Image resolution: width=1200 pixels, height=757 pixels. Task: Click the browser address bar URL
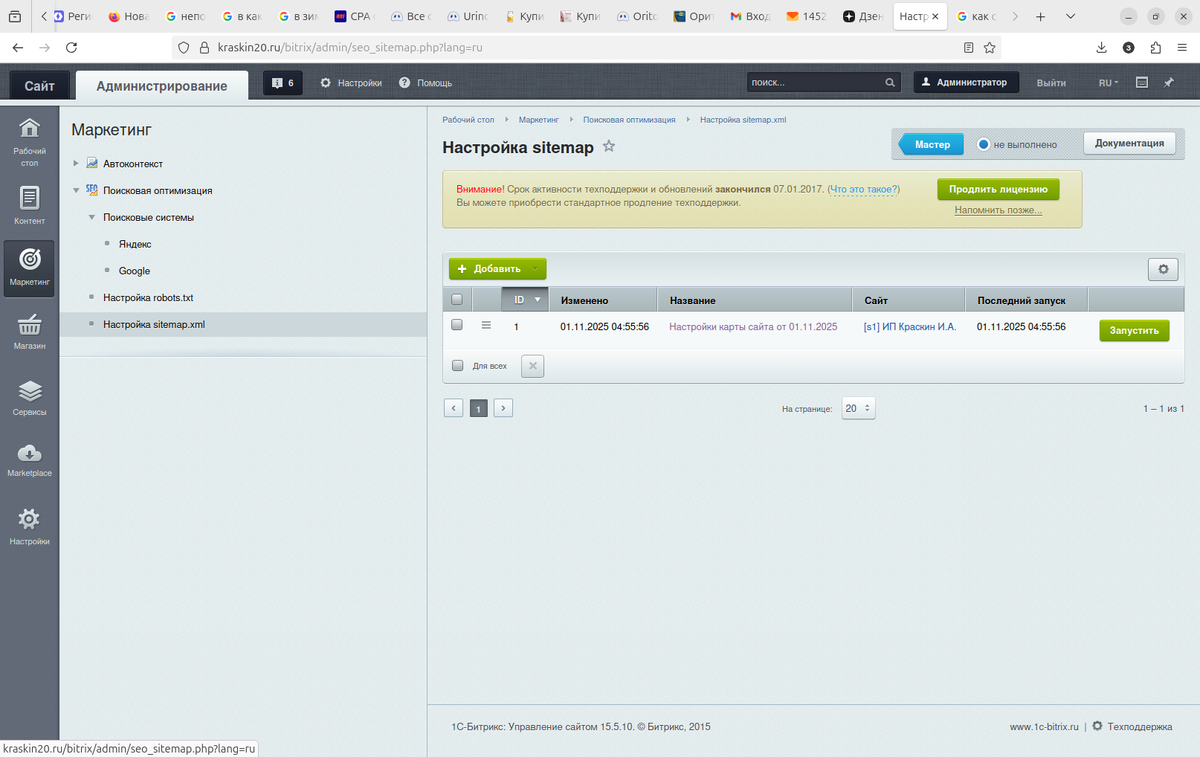350,47
